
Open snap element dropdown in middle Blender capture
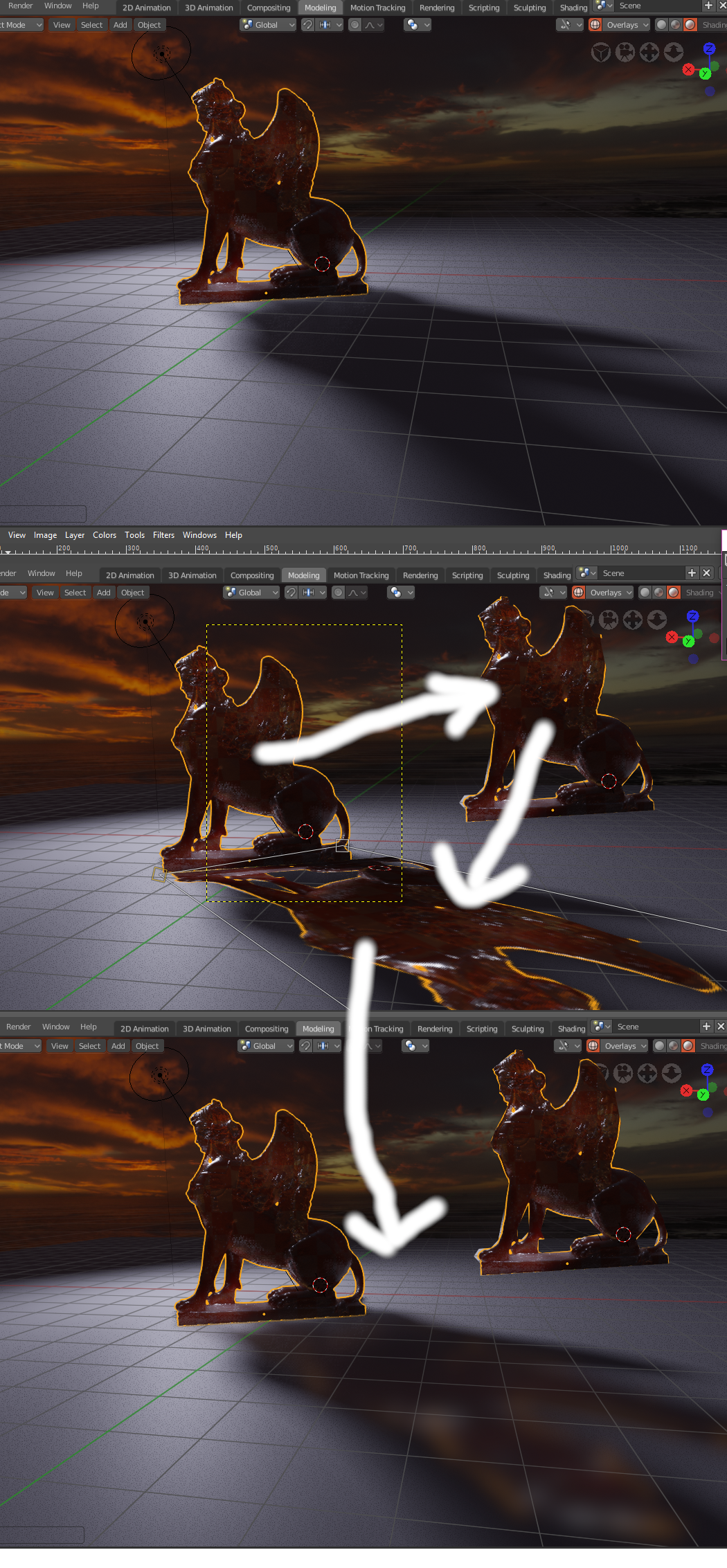click(313, 593)
